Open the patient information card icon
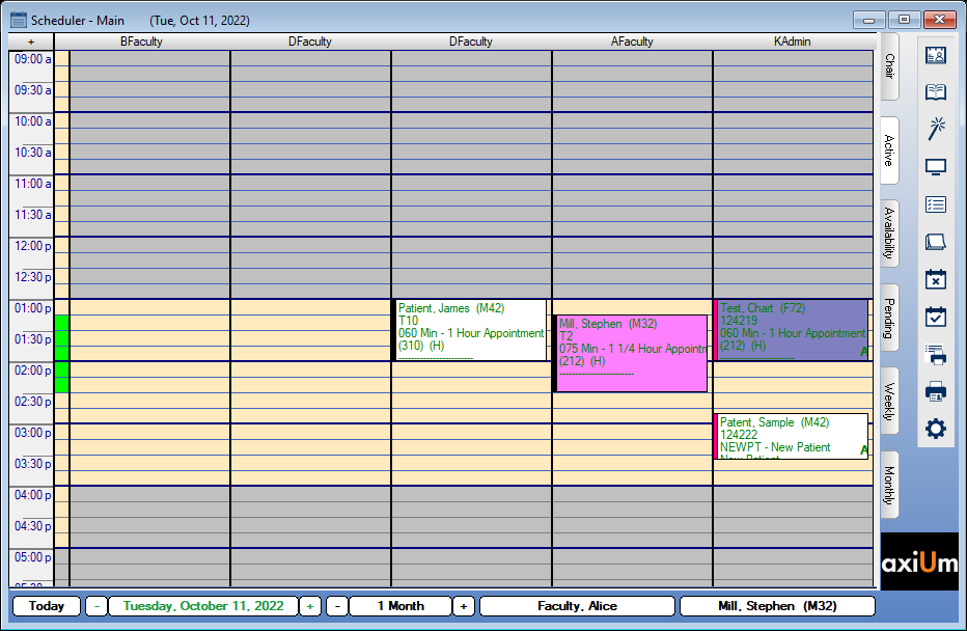967x631 pixels. coord(936,55)
